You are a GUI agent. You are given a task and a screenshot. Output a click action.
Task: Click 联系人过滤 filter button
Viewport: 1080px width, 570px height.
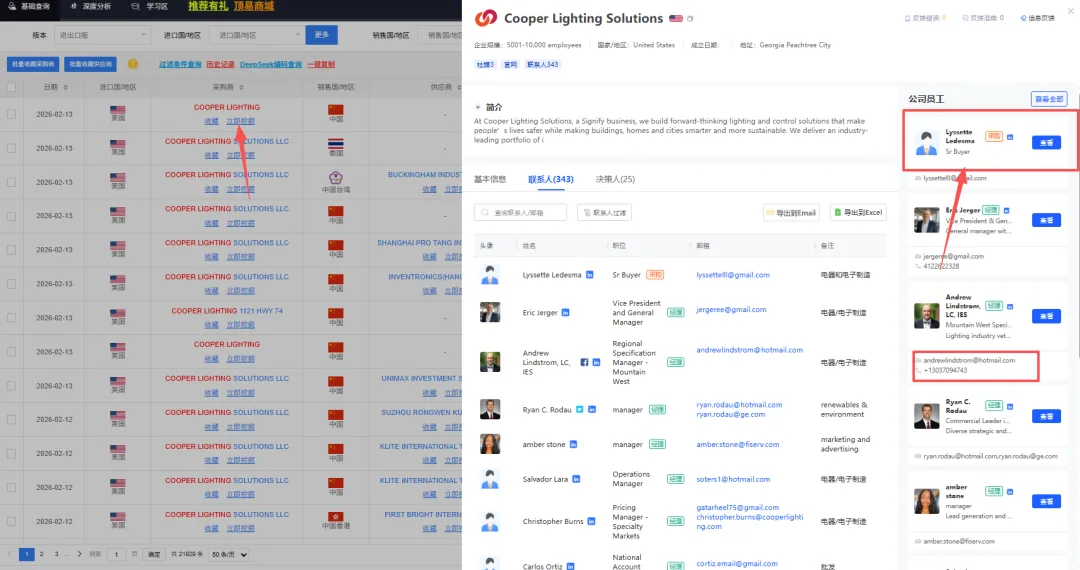604,213
